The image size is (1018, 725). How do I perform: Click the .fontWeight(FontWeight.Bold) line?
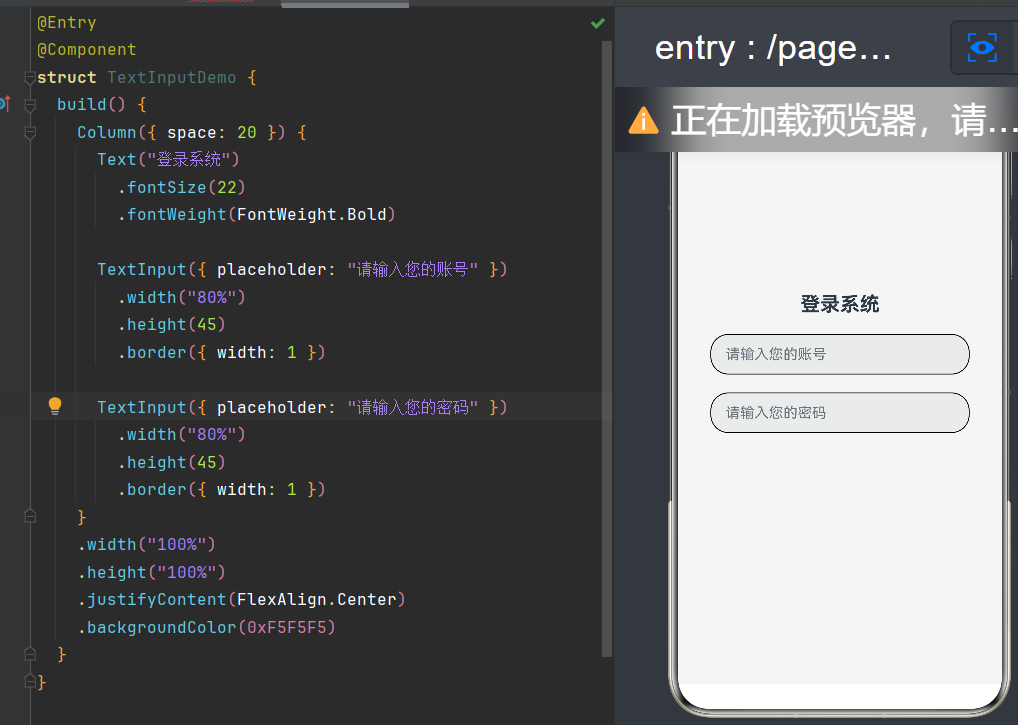point(256,215)
